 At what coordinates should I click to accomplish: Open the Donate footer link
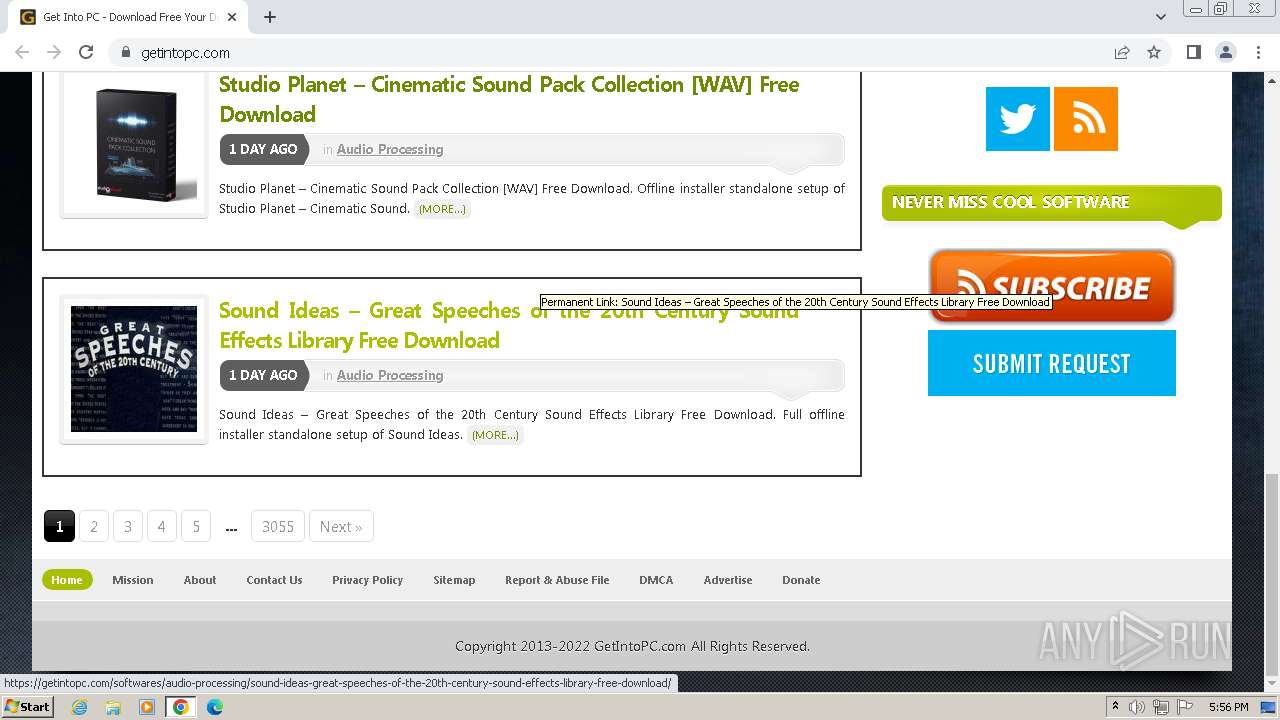801,580
